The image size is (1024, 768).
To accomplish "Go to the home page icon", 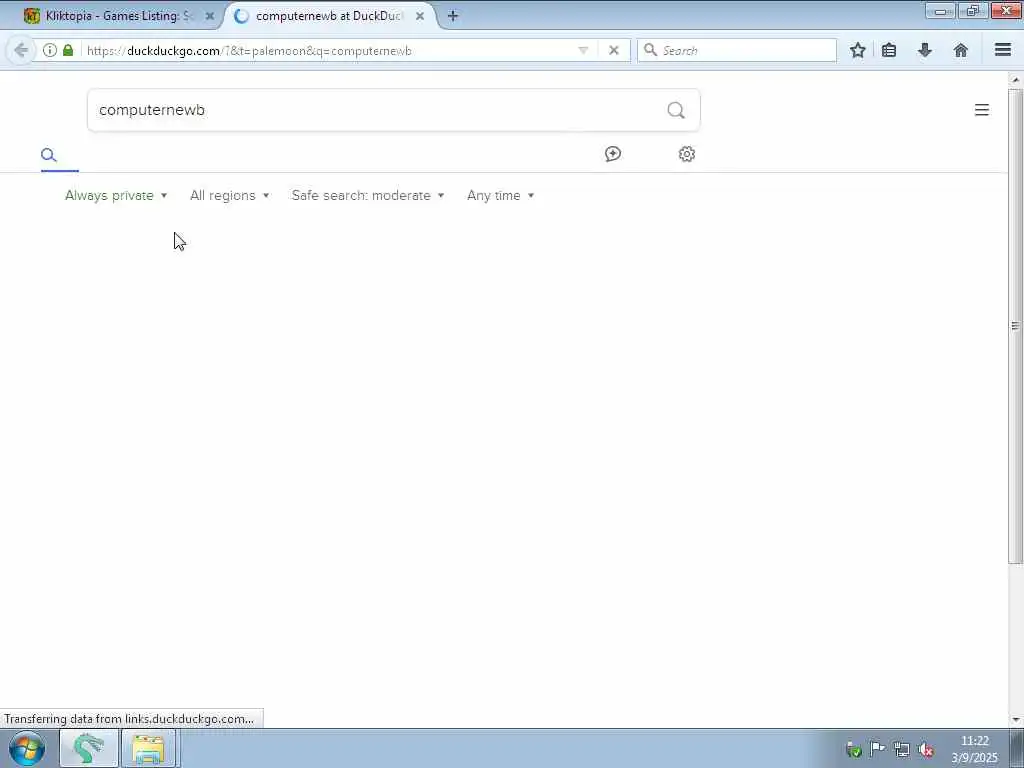I will pos(961,50).
